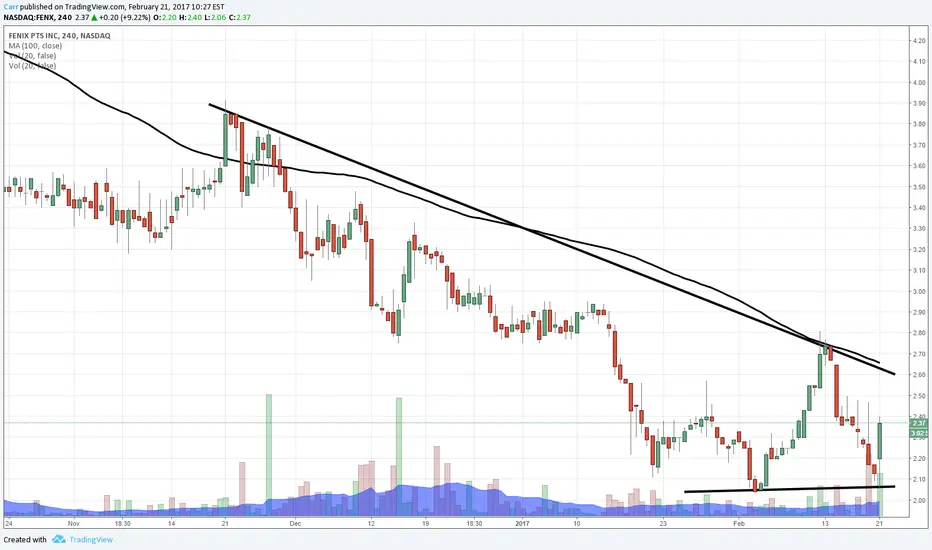Image resolution: width=932 pixels, height=550 pixels.
Task: Click the 3.00 price axis label
Action: pyautogui.click(x=918, y=291)
